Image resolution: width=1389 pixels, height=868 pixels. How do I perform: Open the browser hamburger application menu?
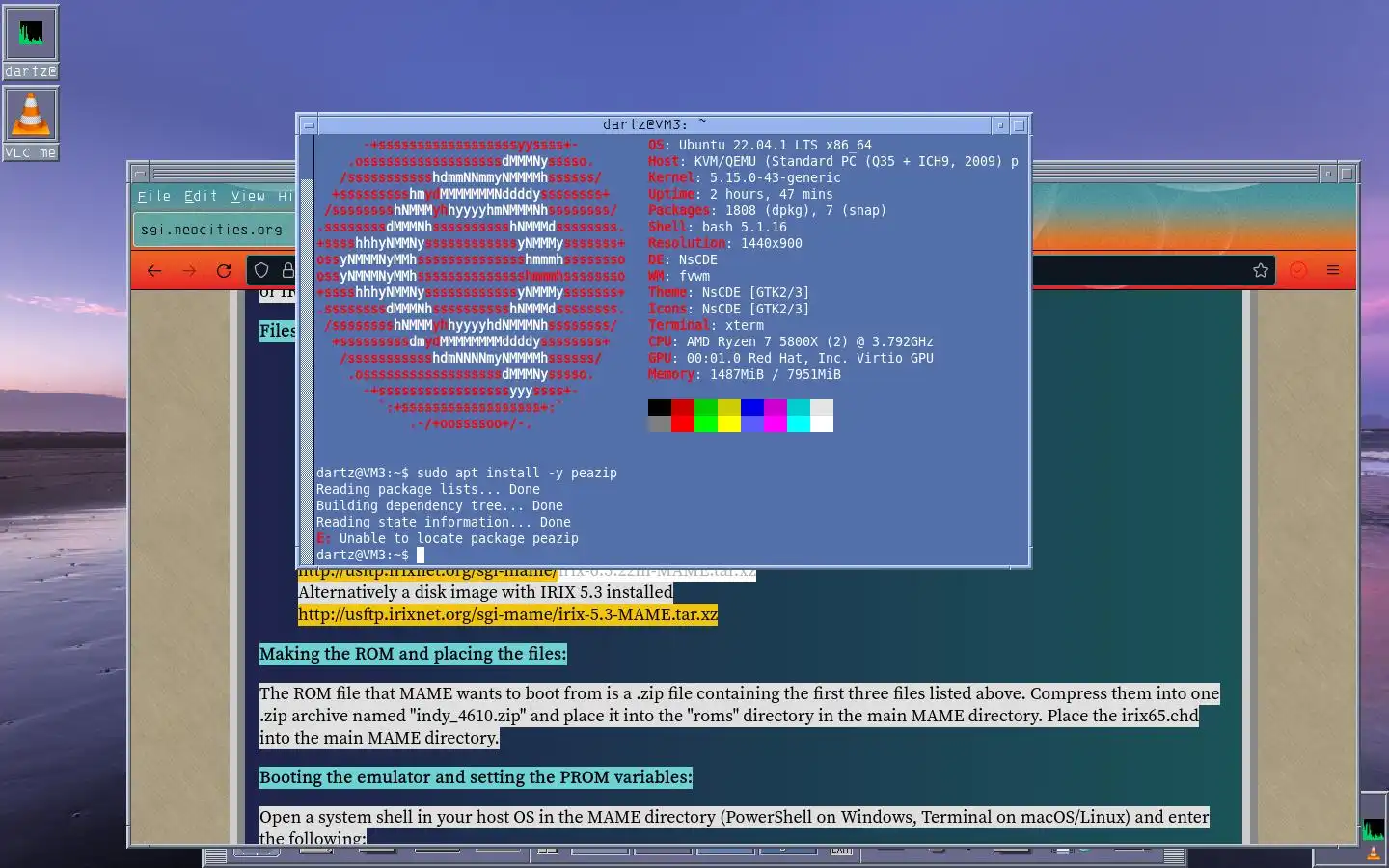[x=1333, y=271]
